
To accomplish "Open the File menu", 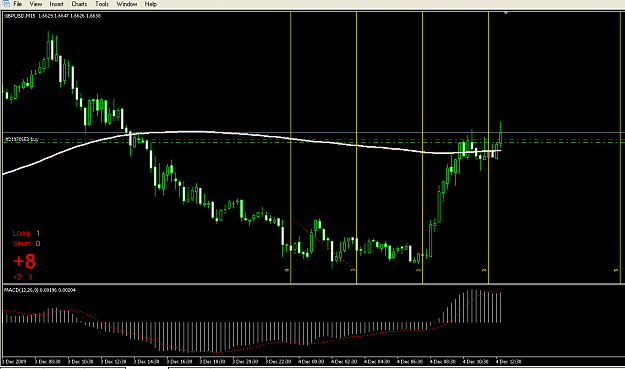I will coord(18,4).
